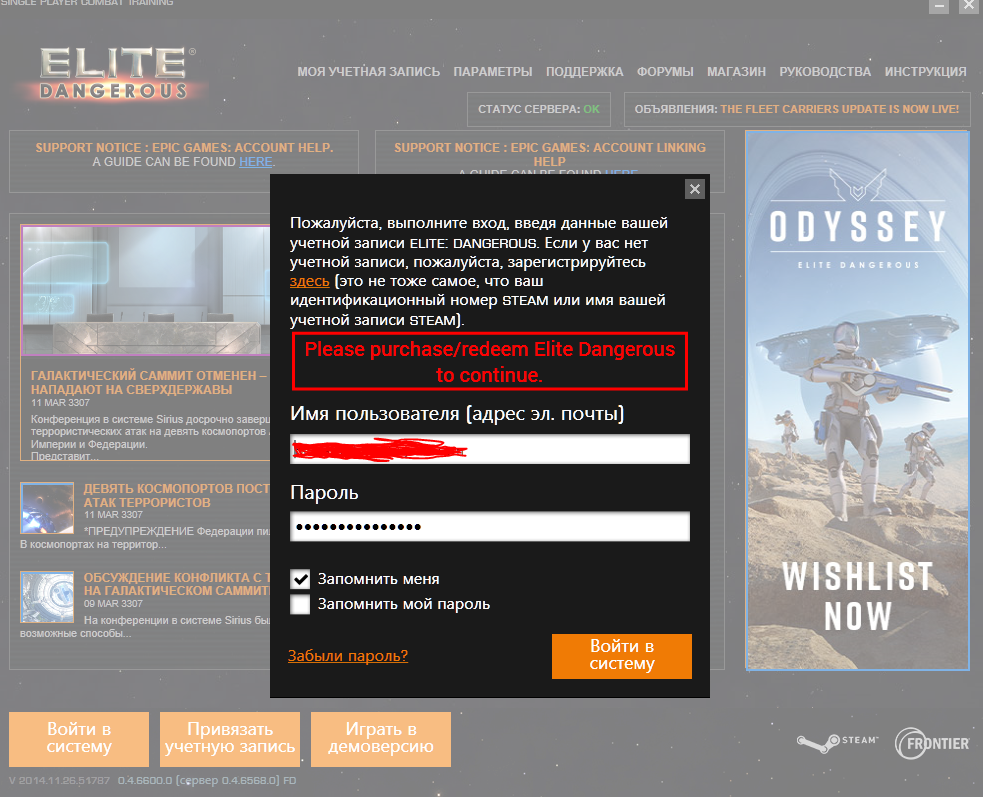The image size is (983, 797).
Task: Click 'Epic Games: Account Linking Help' notice
Action: click(x=550, y=154)
